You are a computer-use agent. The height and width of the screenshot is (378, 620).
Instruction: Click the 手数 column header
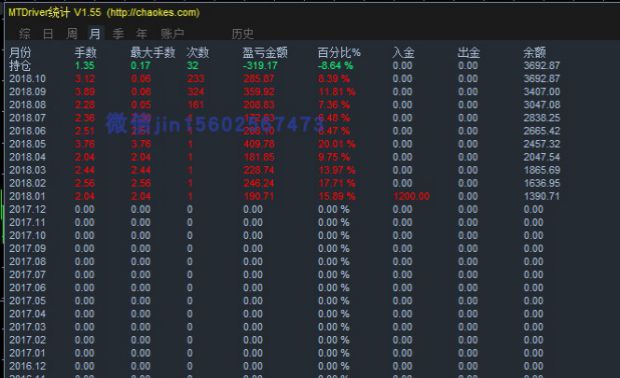coord(85,52)
